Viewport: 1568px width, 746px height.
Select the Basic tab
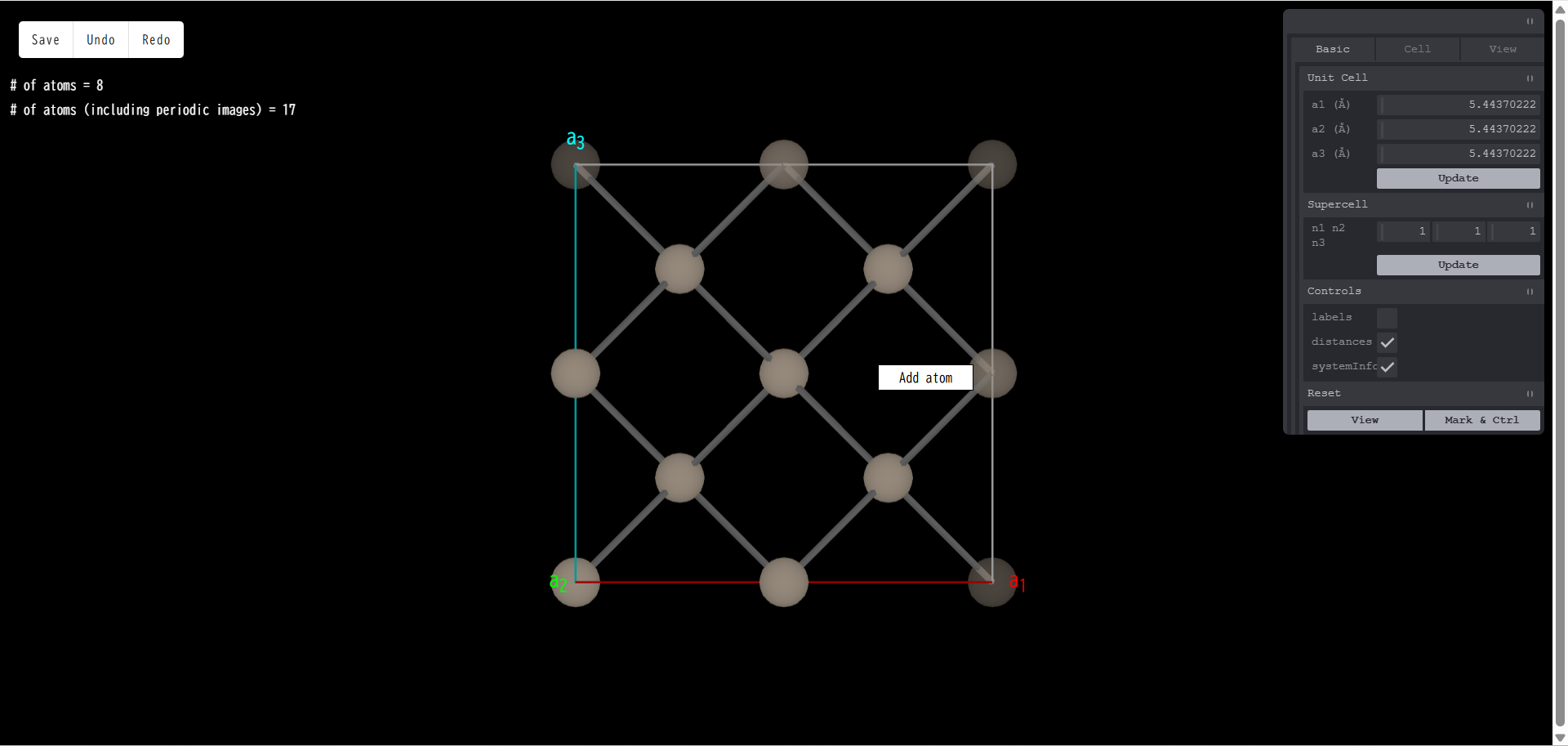[1333, 49]
